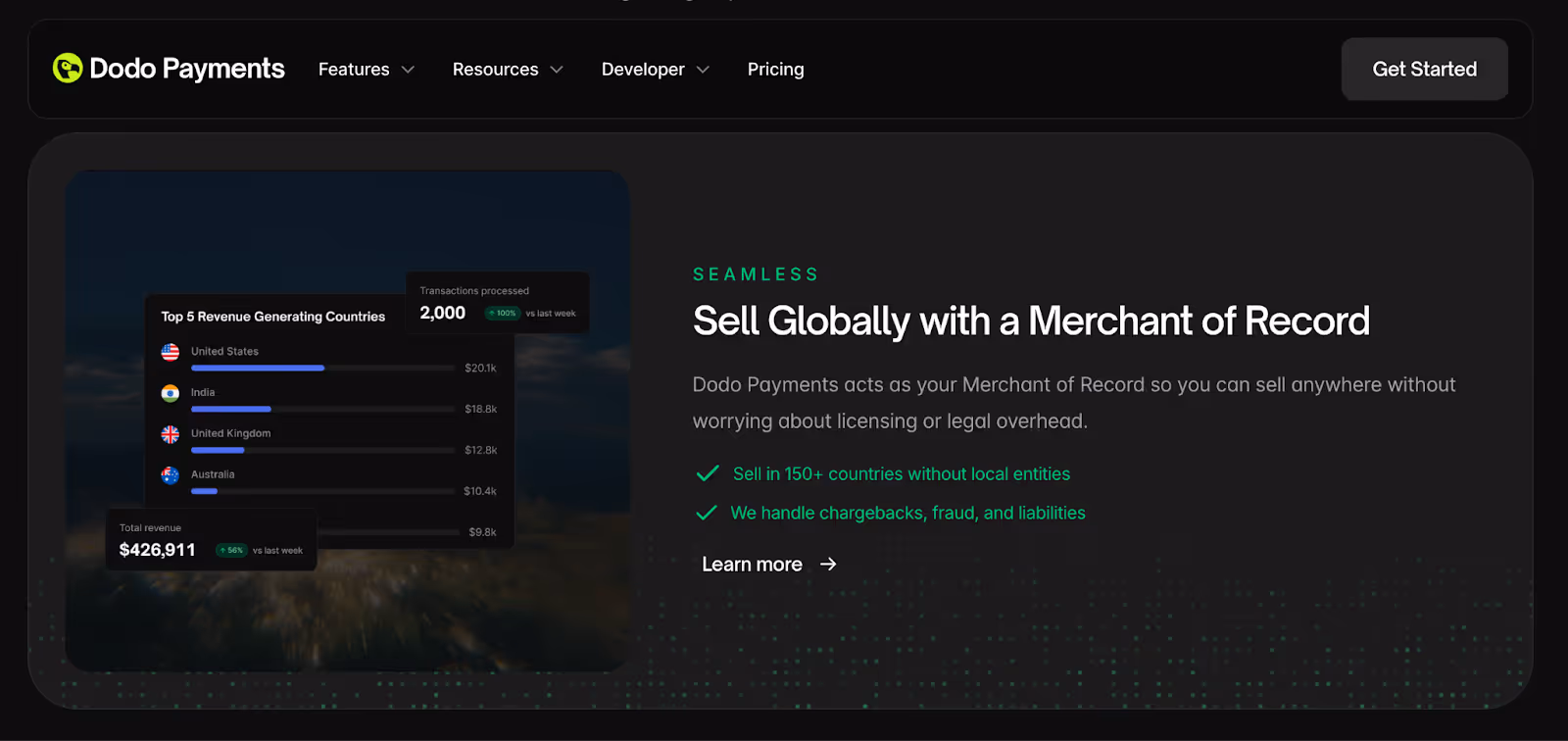Click the 56% badge in Total revenue
The width and height of the screenshot is (1568, 741).
click(231, 551)
